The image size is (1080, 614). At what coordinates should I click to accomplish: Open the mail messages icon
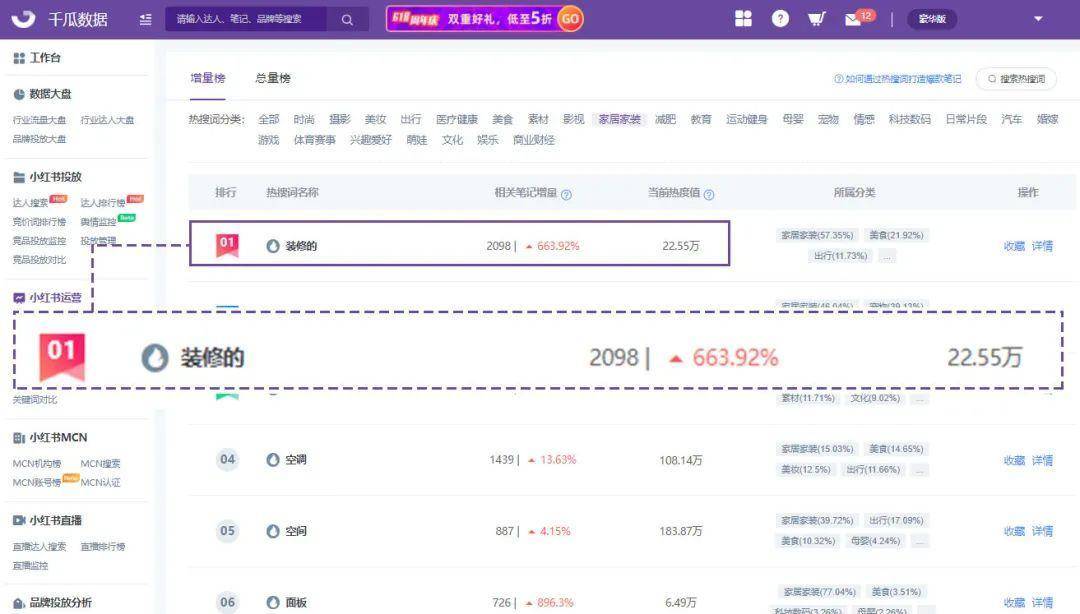[x=853, y=19]
